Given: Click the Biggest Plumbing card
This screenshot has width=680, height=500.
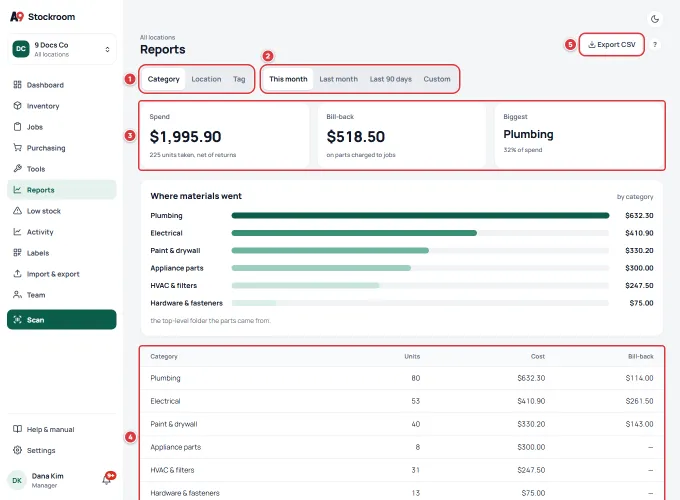Looking at the screenshot, I should pyautogui.click(x=579, y=135).
